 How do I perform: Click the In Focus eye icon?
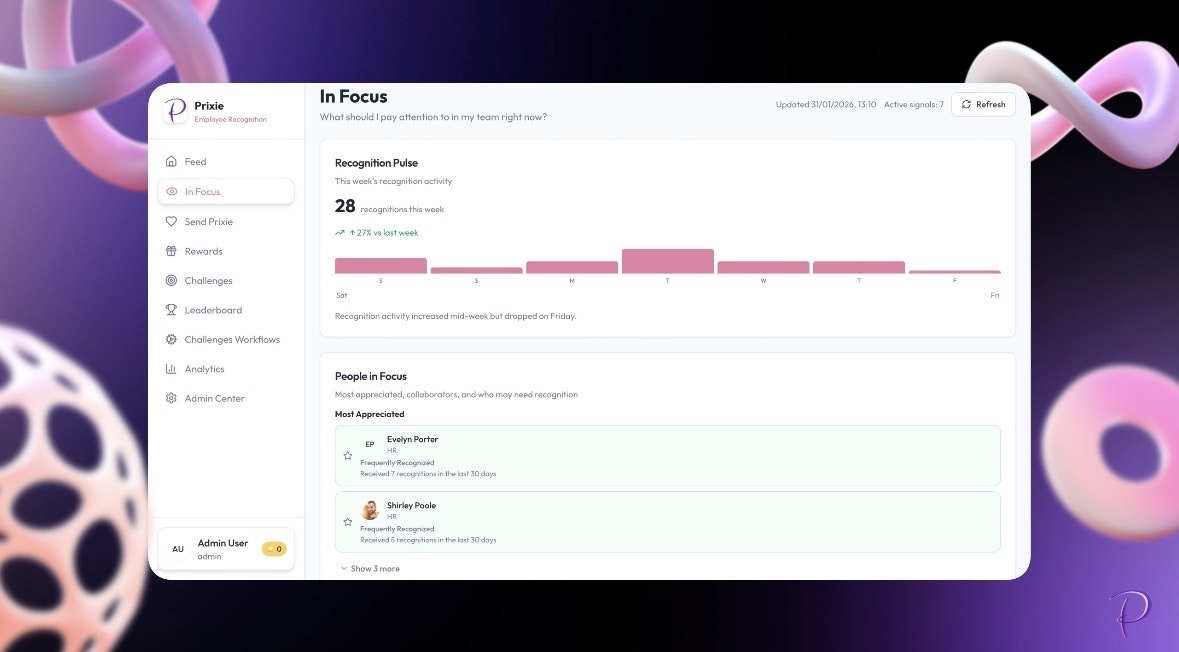pos(173,191)
